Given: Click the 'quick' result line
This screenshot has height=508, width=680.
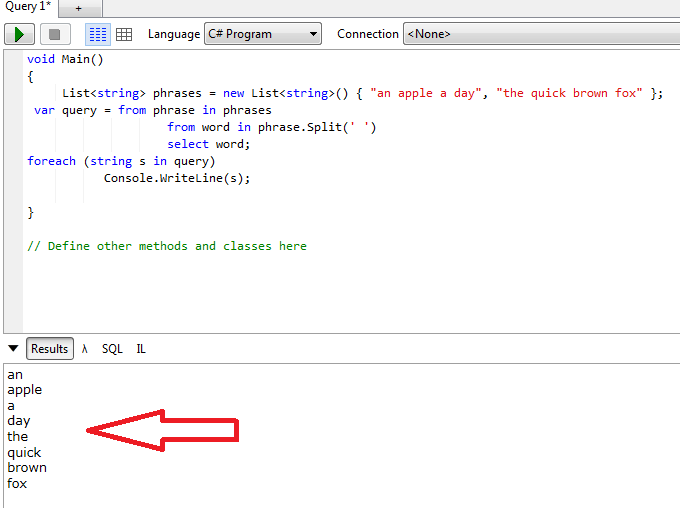Looking at the screenshot, I should click(24, 452).
